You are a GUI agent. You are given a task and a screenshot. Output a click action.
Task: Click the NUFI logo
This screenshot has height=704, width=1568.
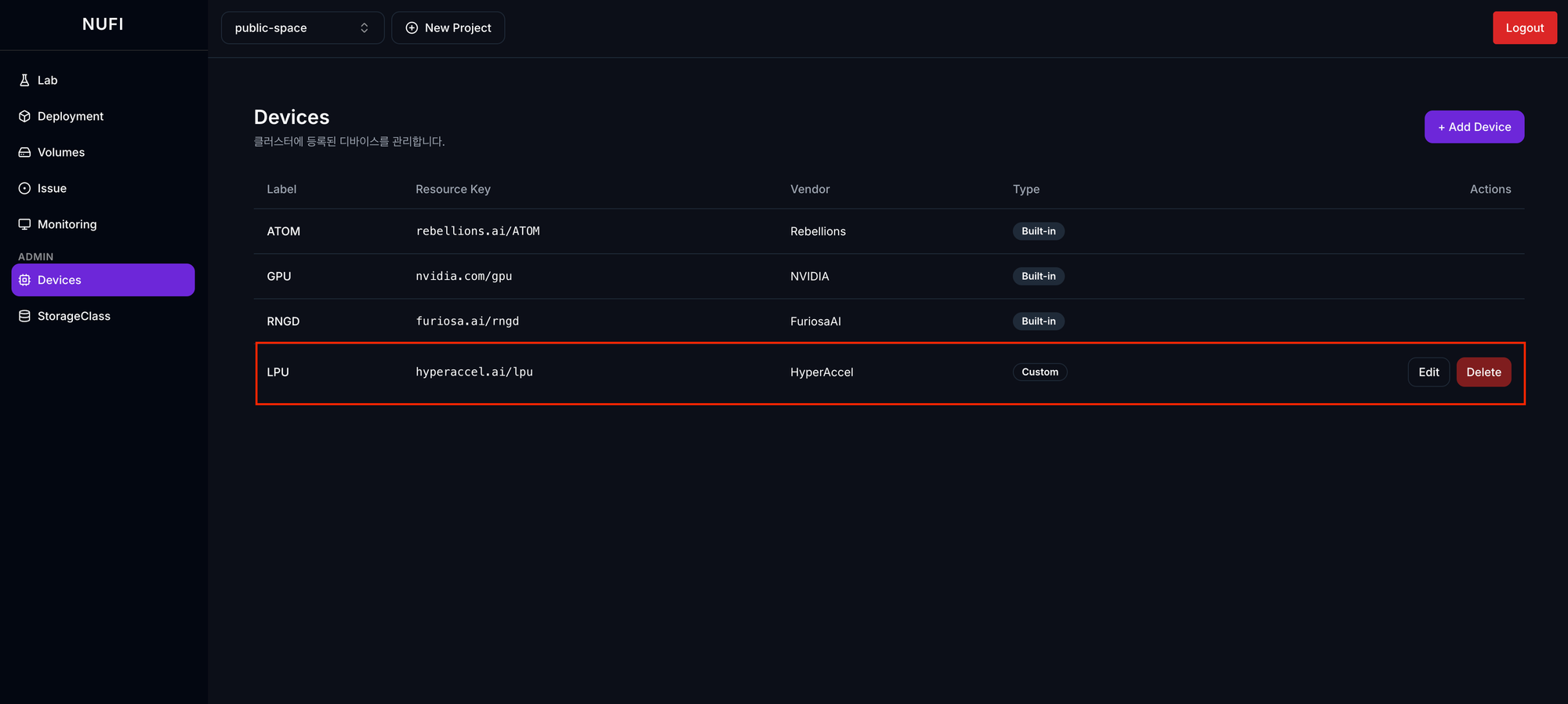click(x=103, y=24)
